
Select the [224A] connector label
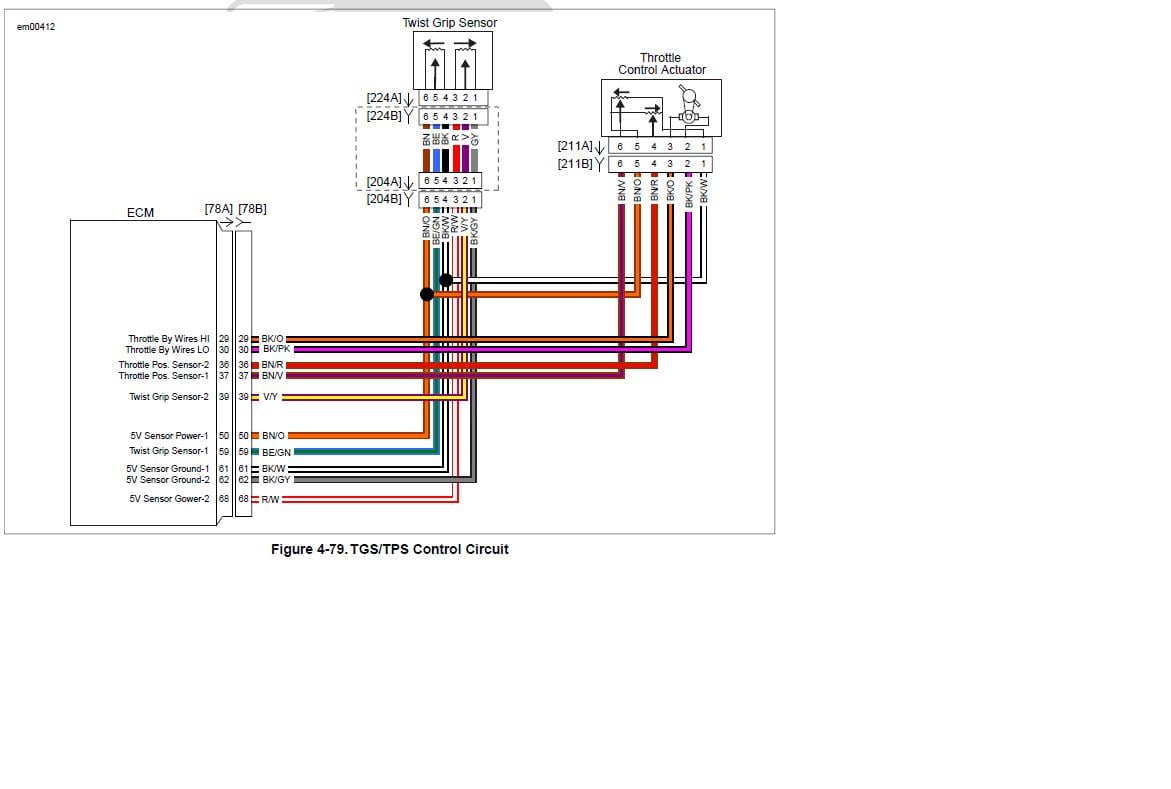coord(384,98)
